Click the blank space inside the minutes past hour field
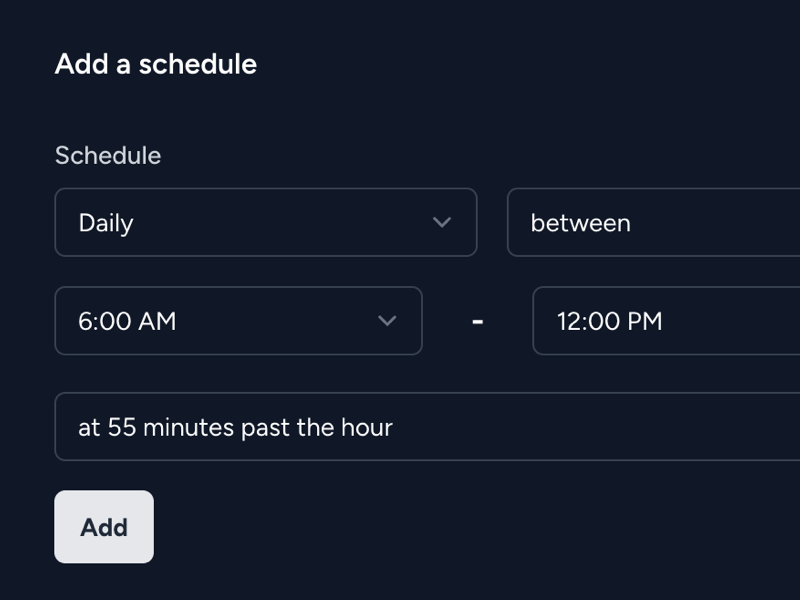Image resolution: width=800 pixels, height=600 pixels. click(592, 427)
